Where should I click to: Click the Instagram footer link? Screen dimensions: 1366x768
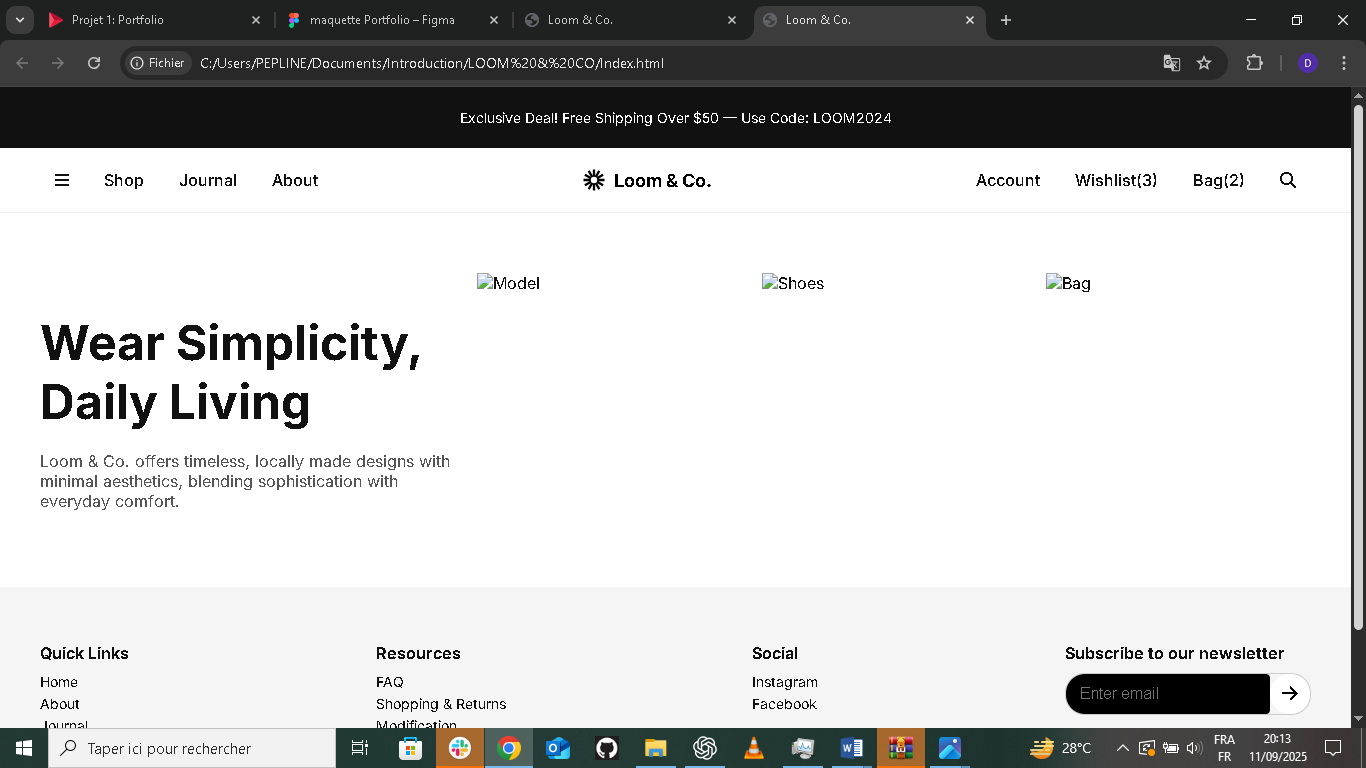785,682
